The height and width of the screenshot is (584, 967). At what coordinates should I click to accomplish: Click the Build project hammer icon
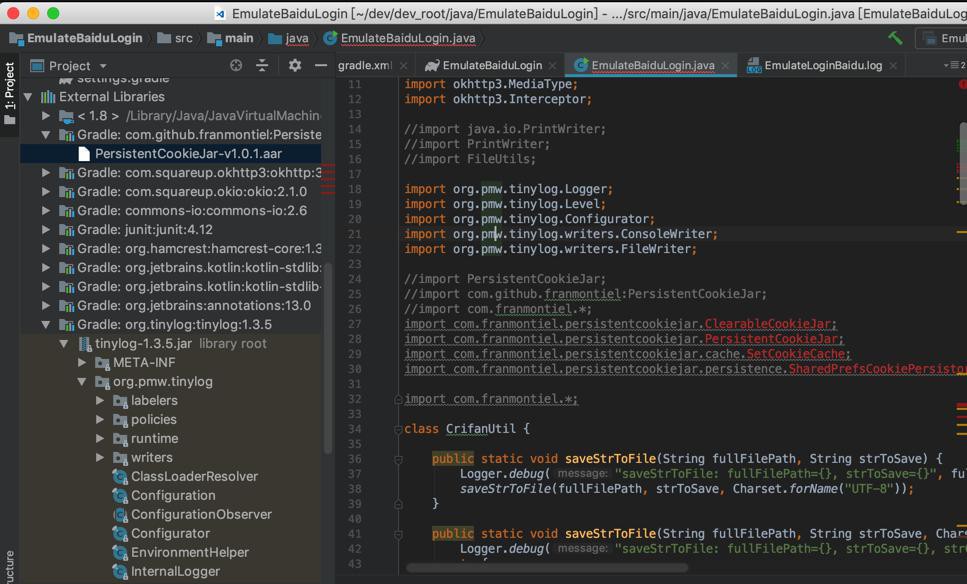click(895, 38)
